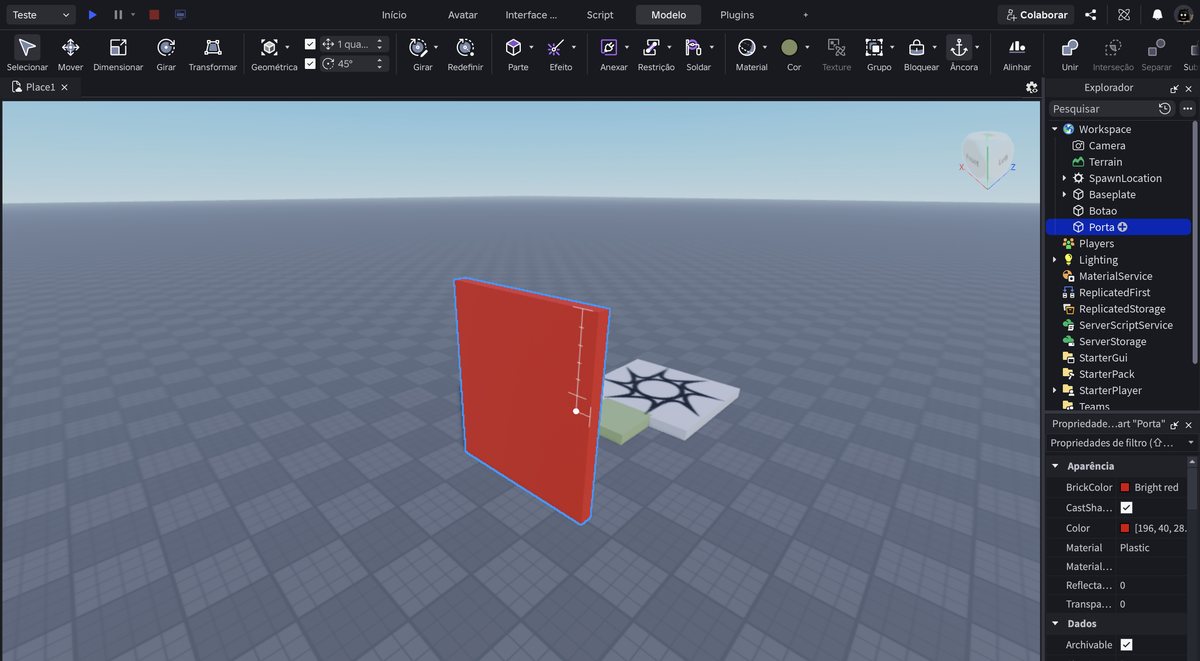Toggle the move snapping checkbox
The image size is (1200, 661).
point(310,44)
